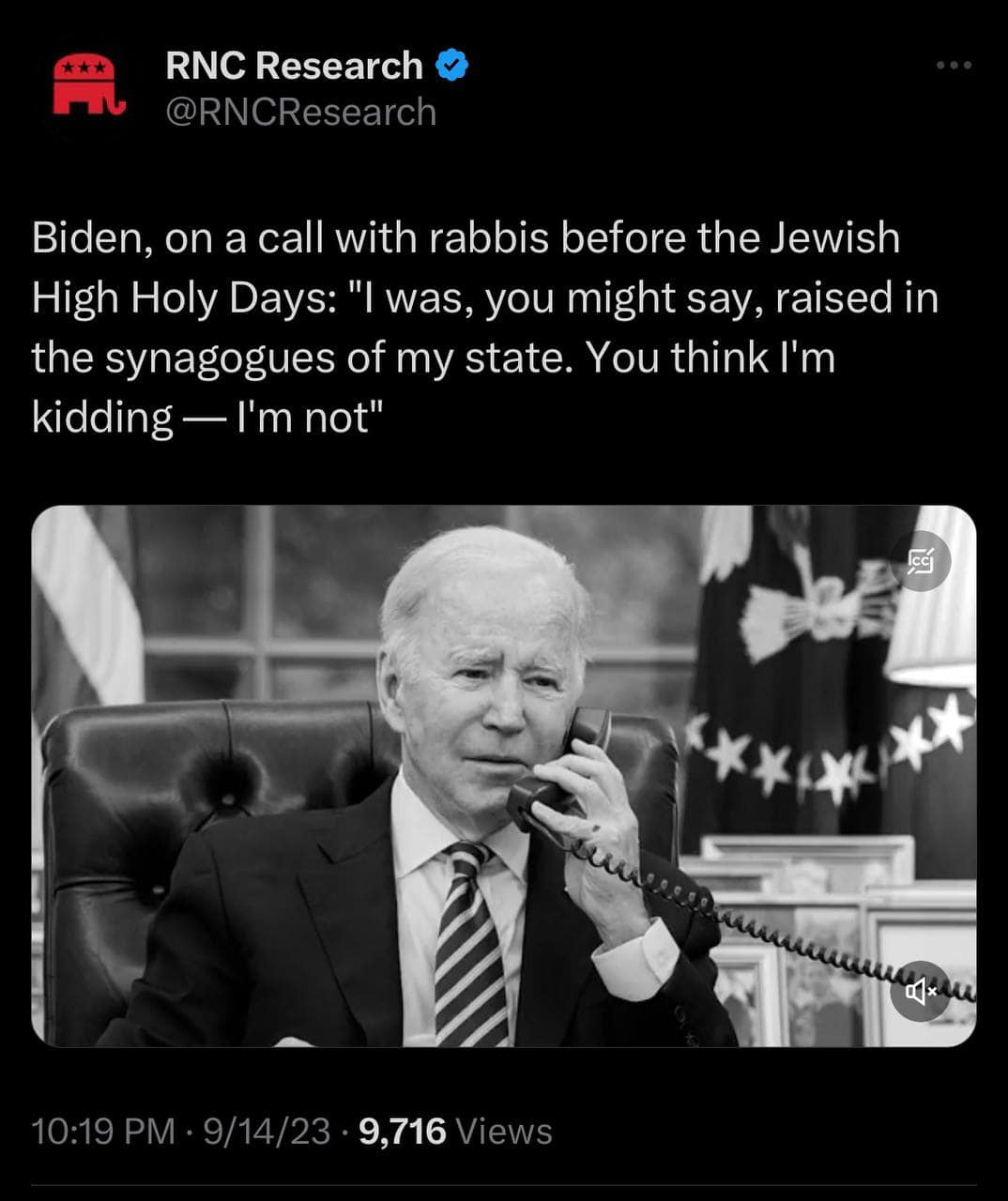Unmute the video with the speaker icon
The image size is (1008, 1201).
(x=920, y=990)
